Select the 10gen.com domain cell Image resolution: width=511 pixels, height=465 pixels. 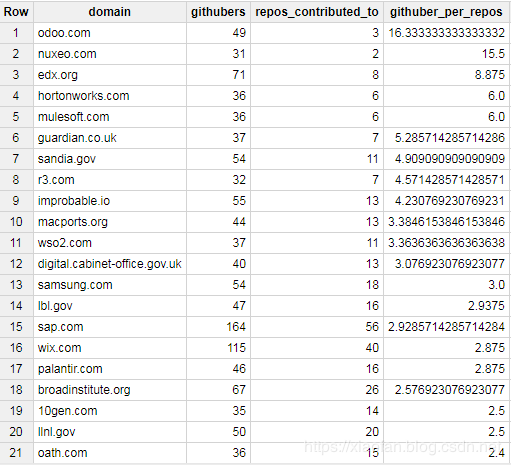[x=110, y=411]
